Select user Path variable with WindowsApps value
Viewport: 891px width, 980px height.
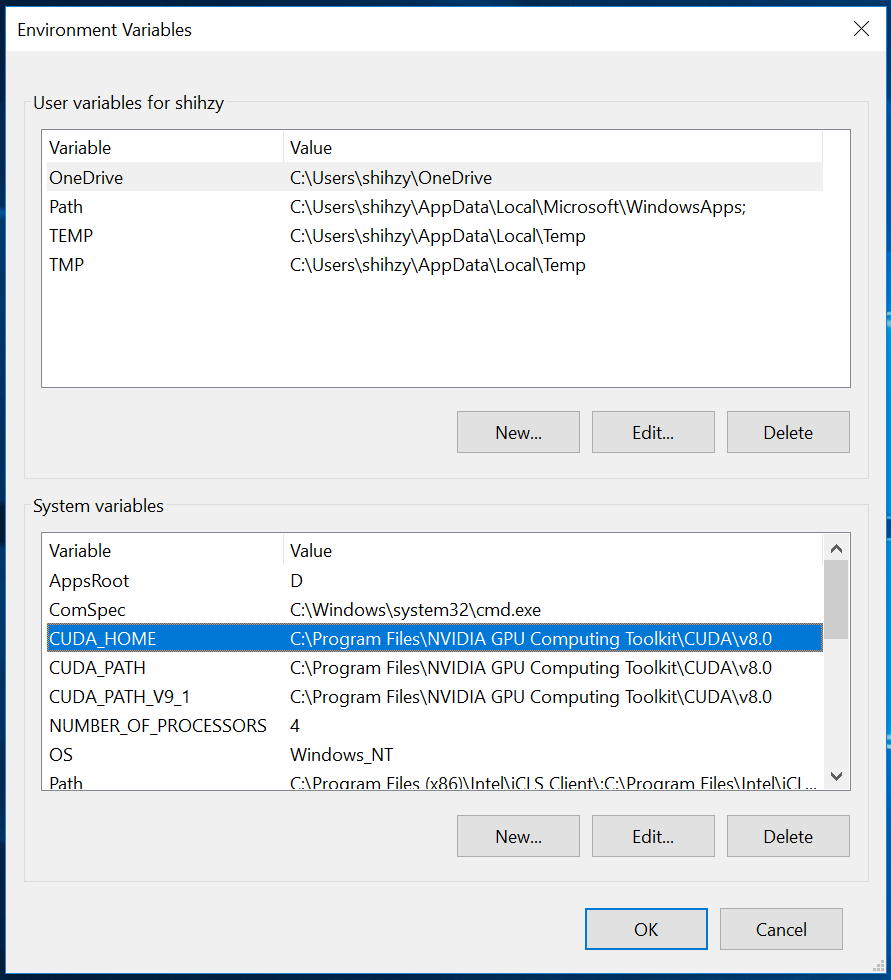coord(435,207)
